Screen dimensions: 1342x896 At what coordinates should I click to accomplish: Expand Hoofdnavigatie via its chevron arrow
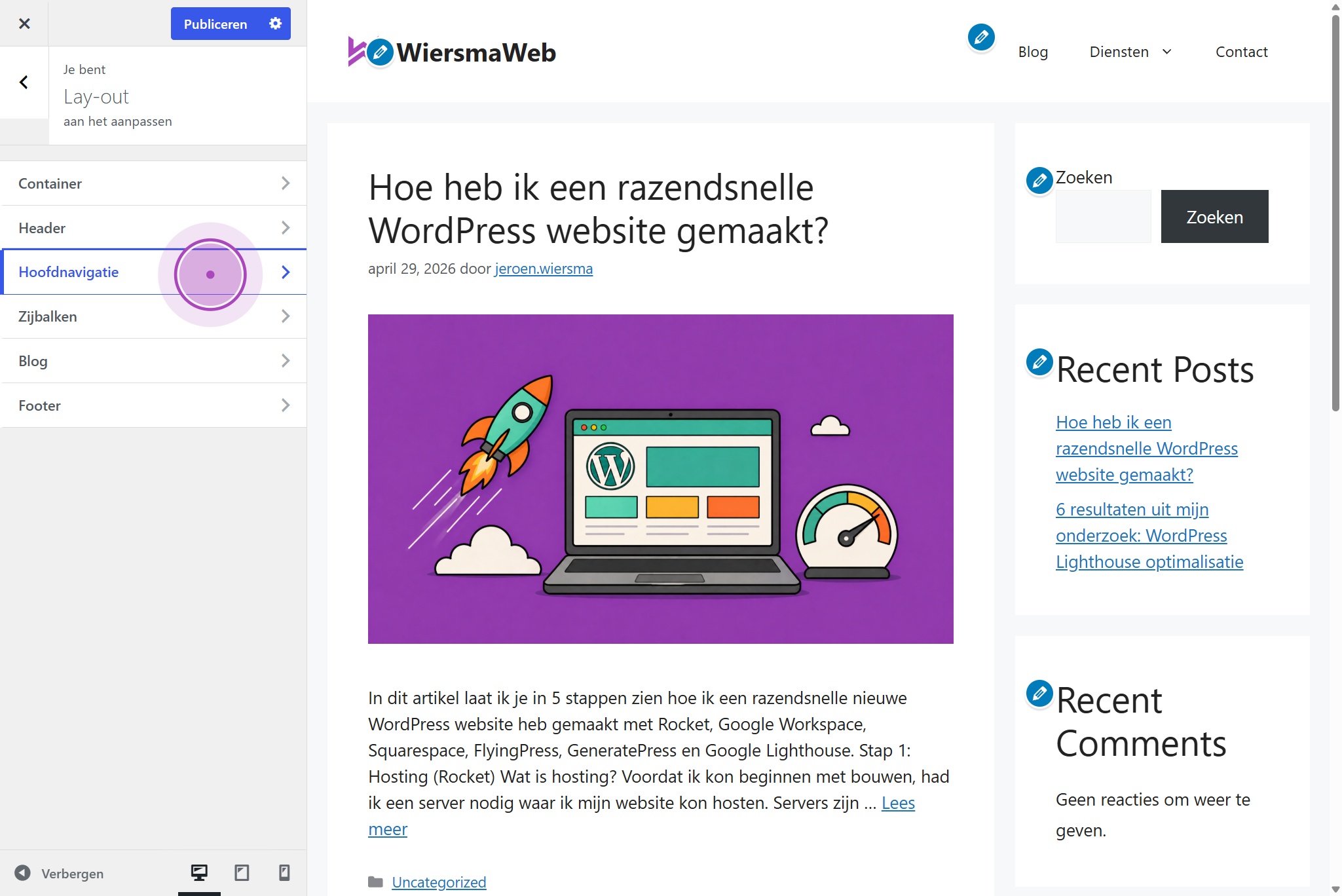pos(286,272)
